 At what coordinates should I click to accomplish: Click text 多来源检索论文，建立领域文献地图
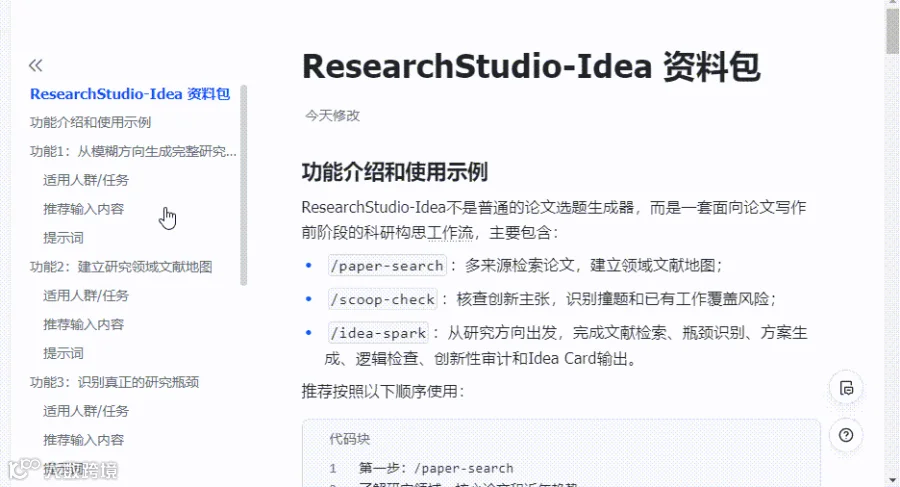click(593, 265)
